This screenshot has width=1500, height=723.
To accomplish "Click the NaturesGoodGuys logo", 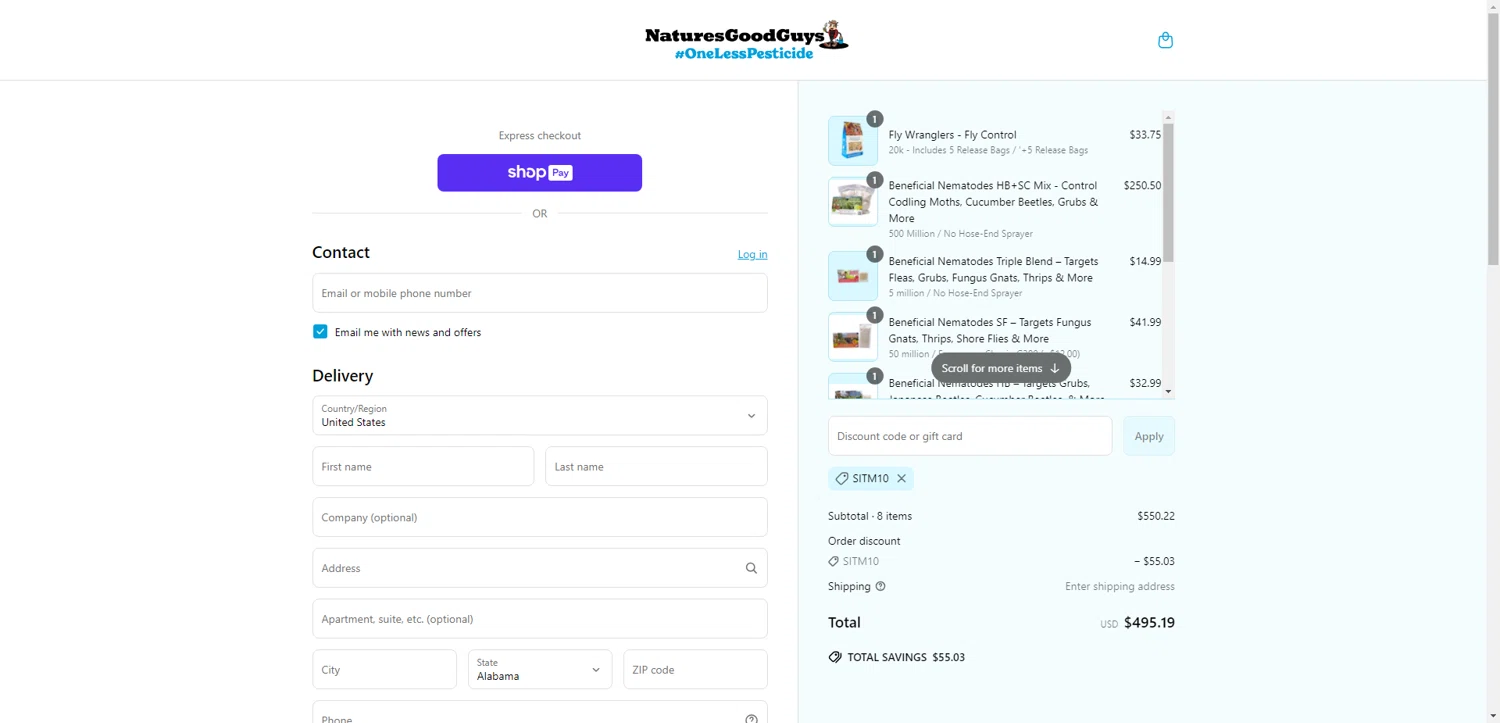I will point(746,40).
